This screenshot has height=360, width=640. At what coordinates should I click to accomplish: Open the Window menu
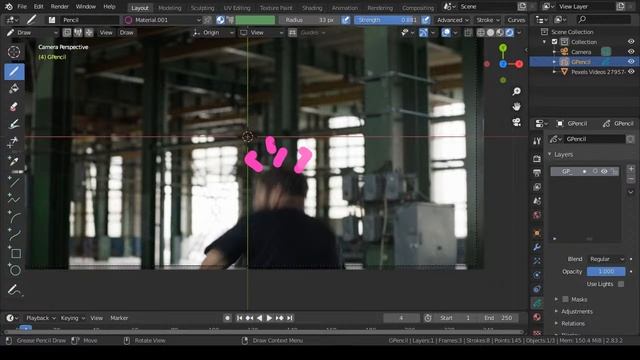pos(86,7)
